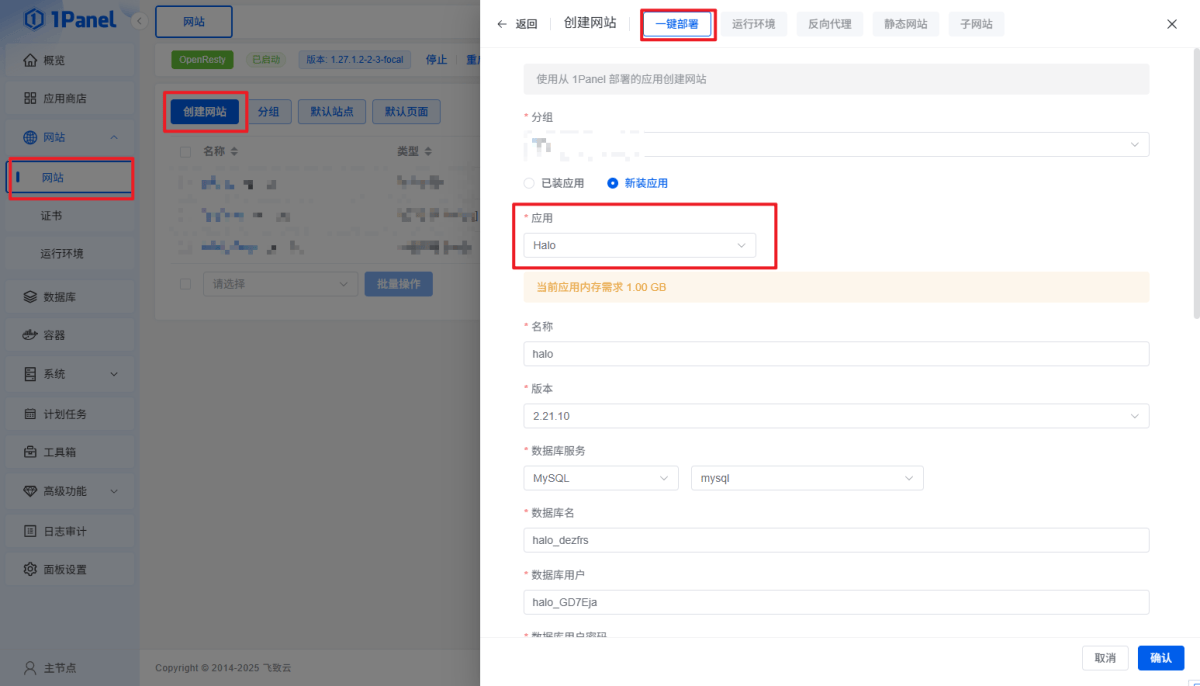Click the 确认 confirm button
Screen dimensions: 1200x686
click(1160, 658)
